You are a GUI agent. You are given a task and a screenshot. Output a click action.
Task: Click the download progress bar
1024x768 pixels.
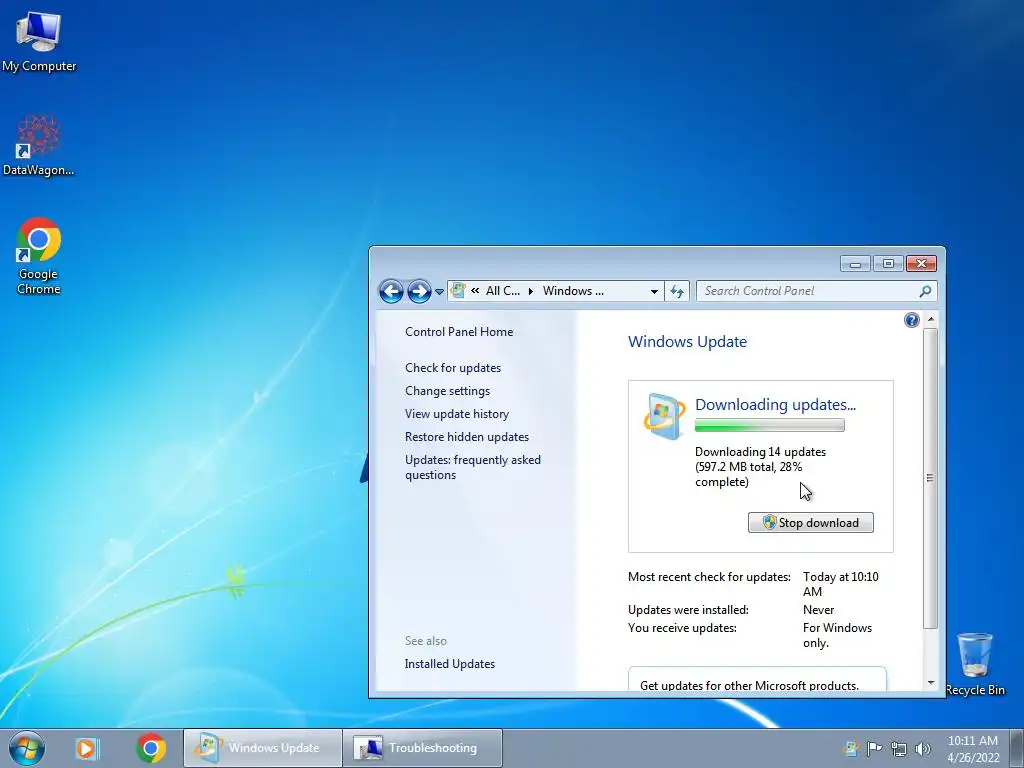tap(769, 425)
